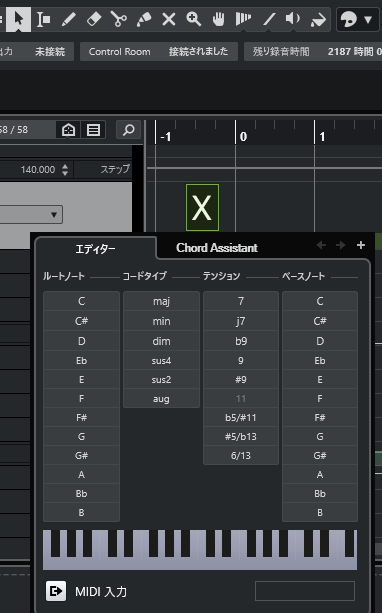Select root note Eb
The image size is (382, 613).
point(81,360)
